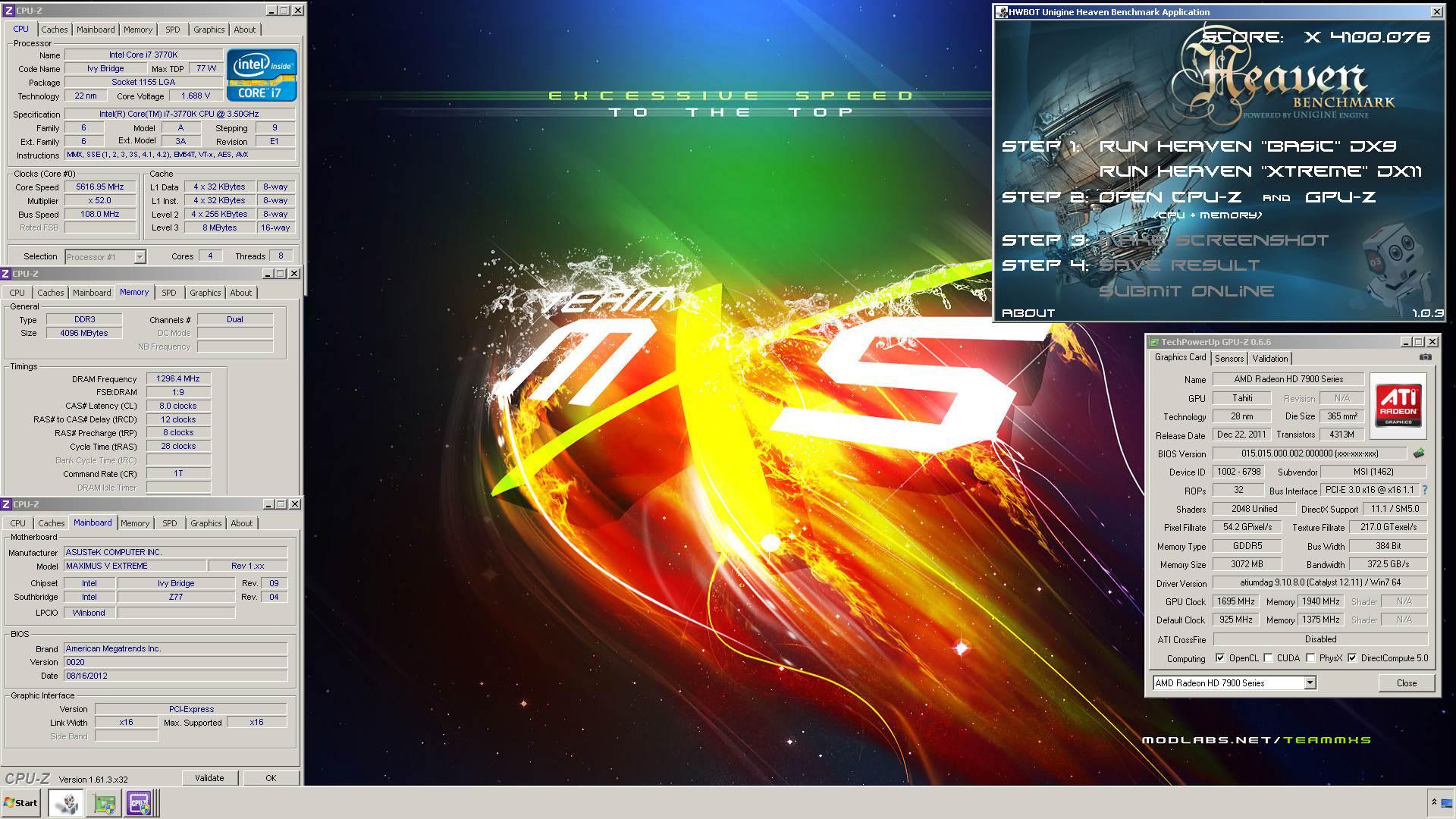Click Take Screenshot in HWBOT step 3
Viewport: 1456px width, 819px height.
[x=1213, y=240]
